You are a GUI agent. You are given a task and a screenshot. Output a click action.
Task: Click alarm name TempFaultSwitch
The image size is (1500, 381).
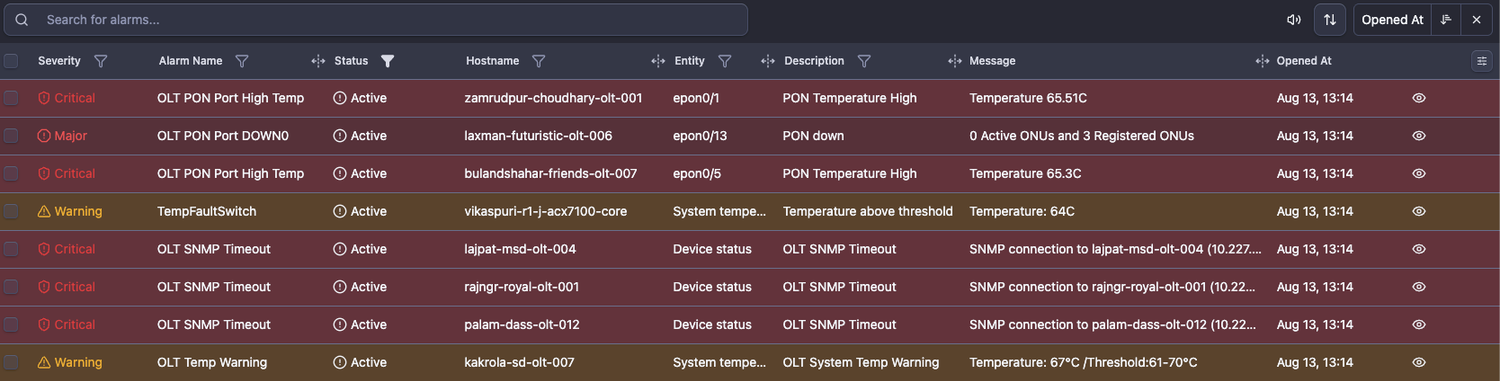tap(207, 212)
